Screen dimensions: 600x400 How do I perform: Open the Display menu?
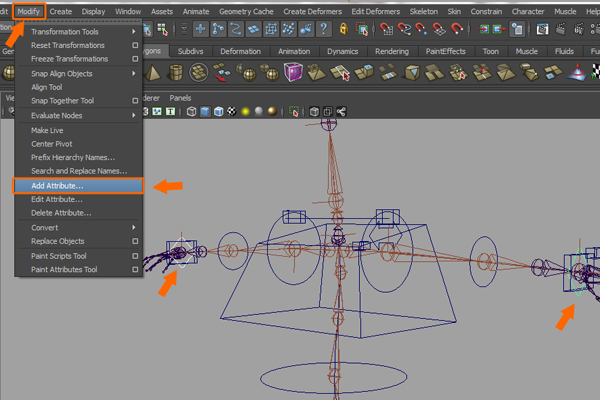pyautogui.click(x=93, y=11)
